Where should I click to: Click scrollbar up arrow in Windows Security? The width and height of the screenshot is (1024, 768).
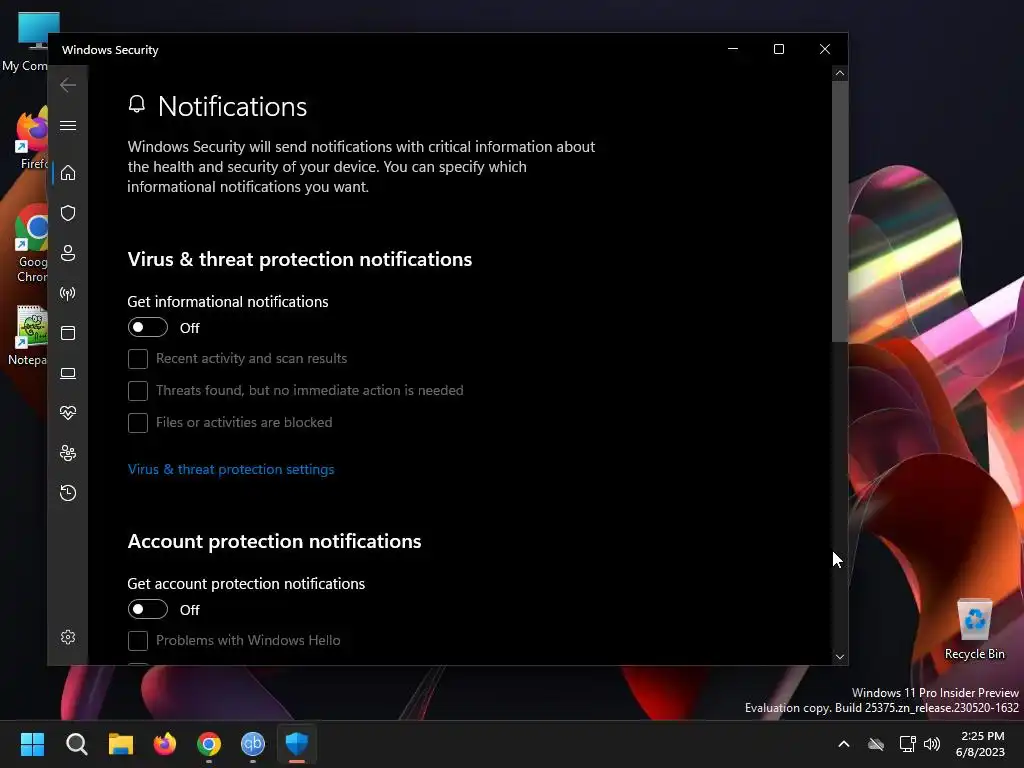pyautogui.click(x=840, y=73)
